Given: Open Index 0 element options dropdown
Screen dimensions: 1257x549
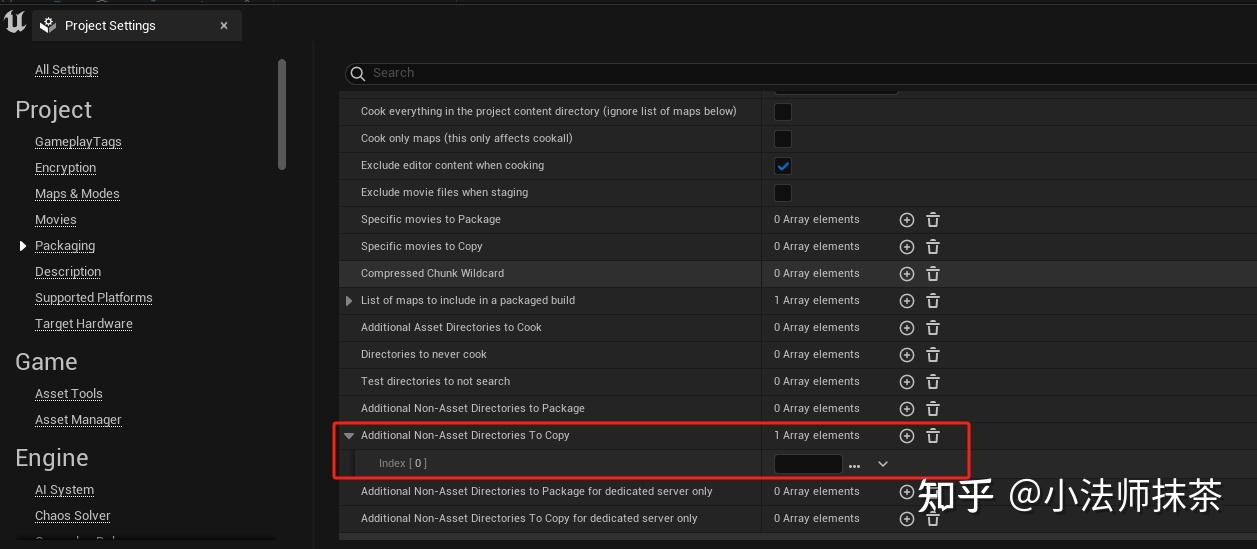Looking at the screenshot, I should tap(883, 464).
